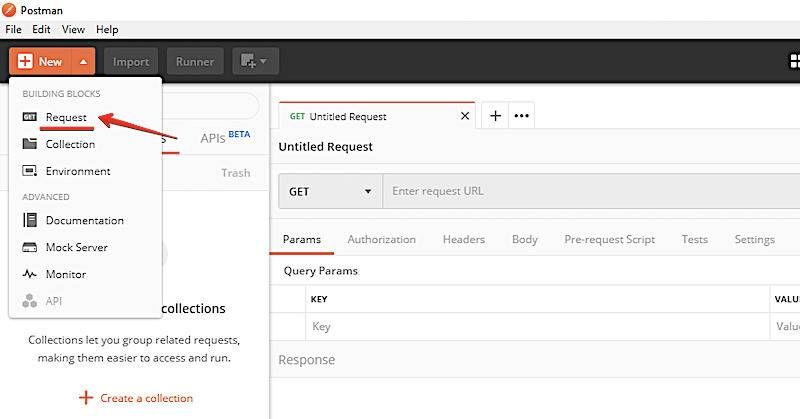Switch to the Headers tab
This screenshot has width=800, height=419.
tap(464, 239)
